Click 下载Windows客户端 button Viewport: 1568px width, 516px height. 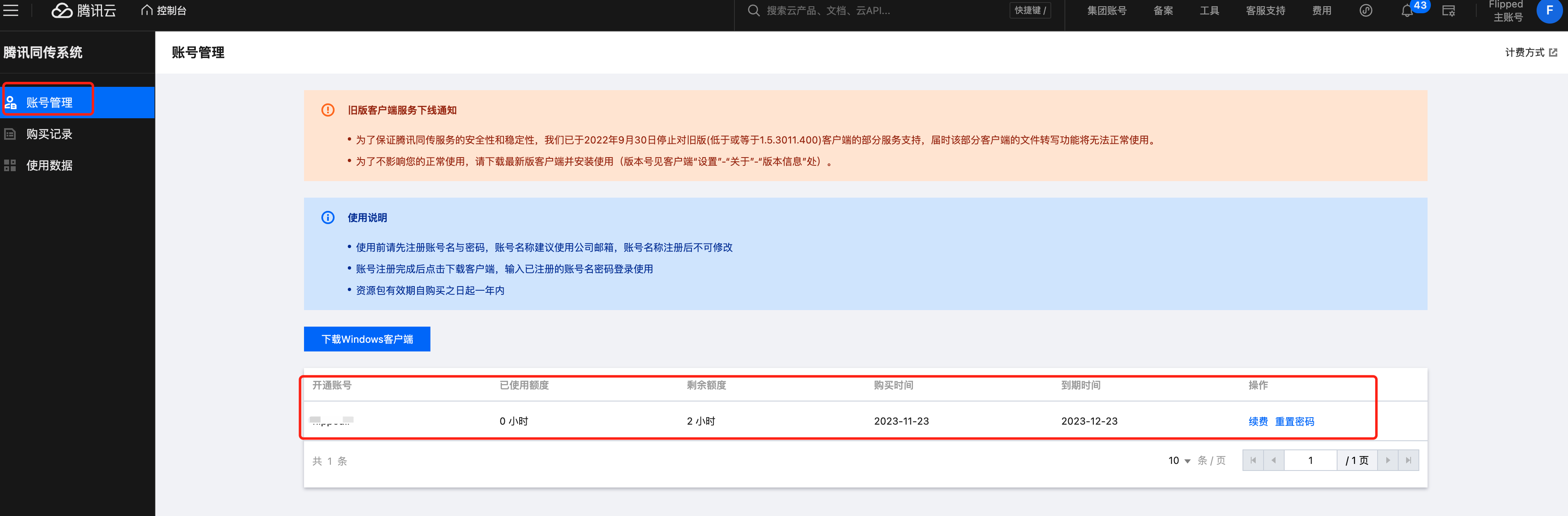click(366, 339)
